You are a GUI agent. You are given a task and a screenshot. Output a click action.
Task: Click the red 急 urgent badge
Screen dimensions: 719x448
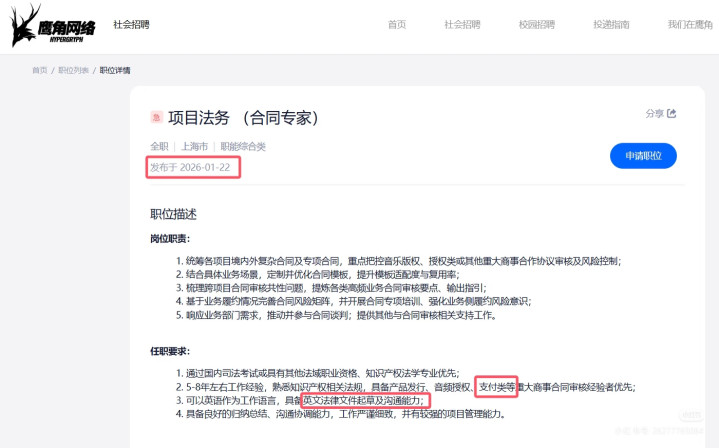coord(156,118)
